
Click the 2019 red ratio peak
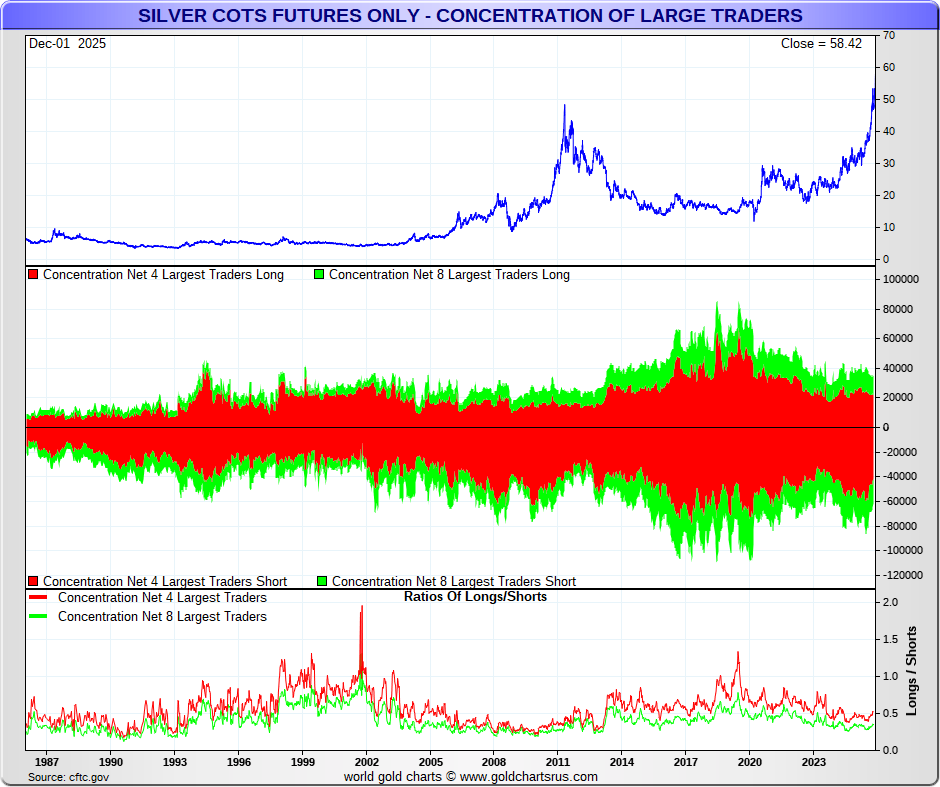[738, 653]
